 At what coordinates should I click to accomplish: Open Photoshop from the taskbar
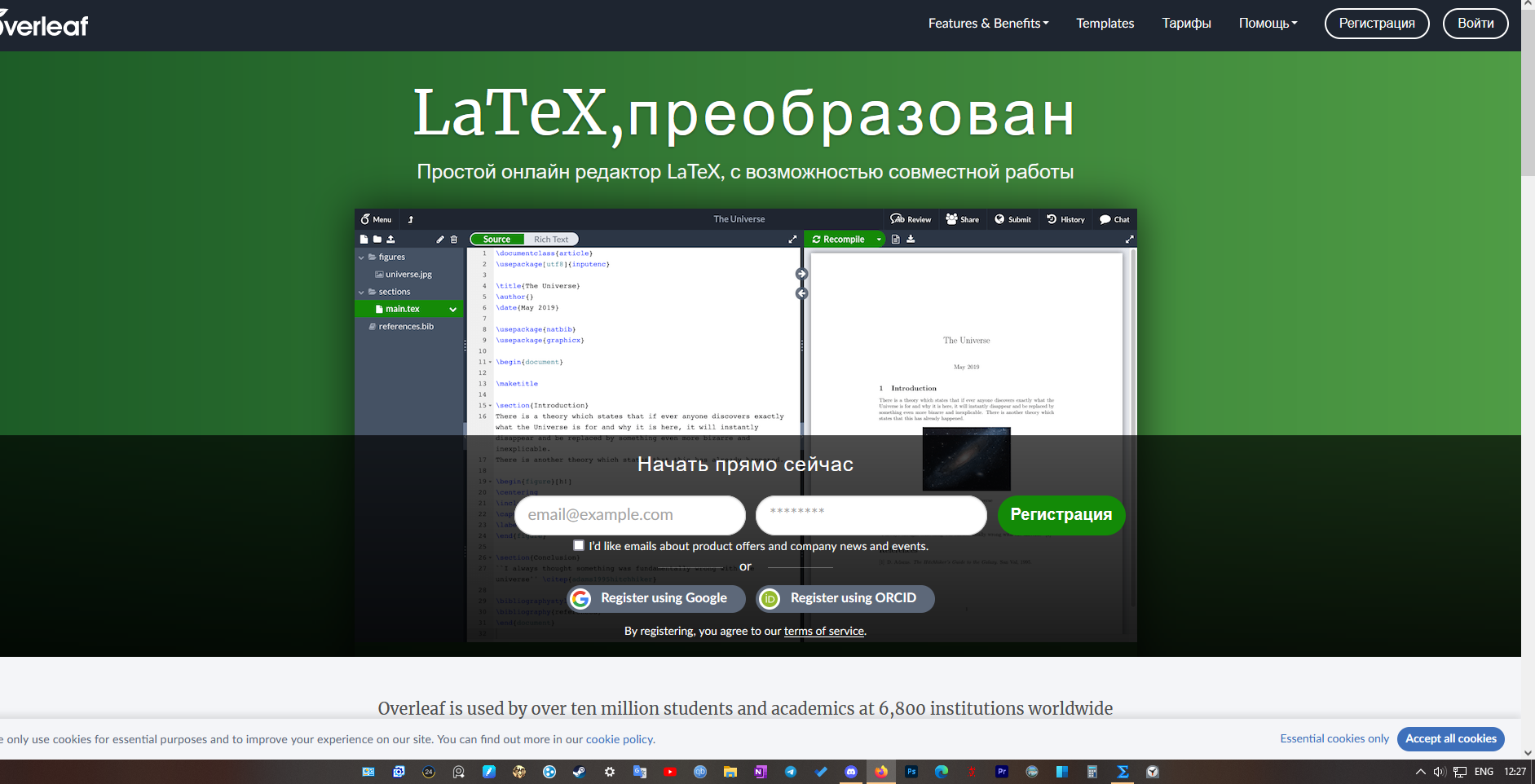[x=911, y=772]
